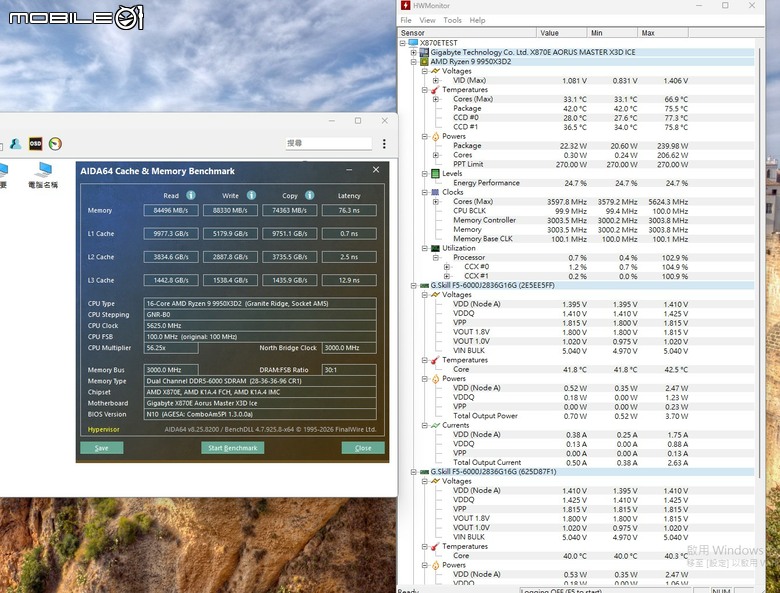Click the Close button in AIDA64 benchmark
The width and height of the screenshot is (780, 593).
(x=363, y=448)
